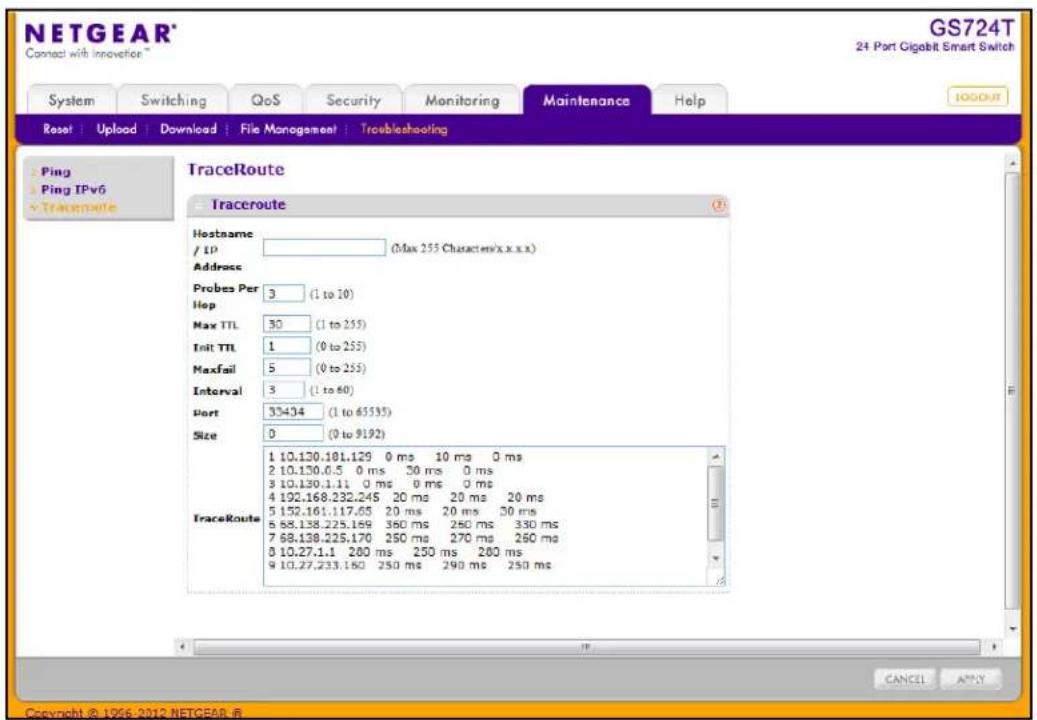This screenshot has height=720, width=1037.
Task: Click the page vertical scrollbar up arrow
Action: pos(1013,163)
